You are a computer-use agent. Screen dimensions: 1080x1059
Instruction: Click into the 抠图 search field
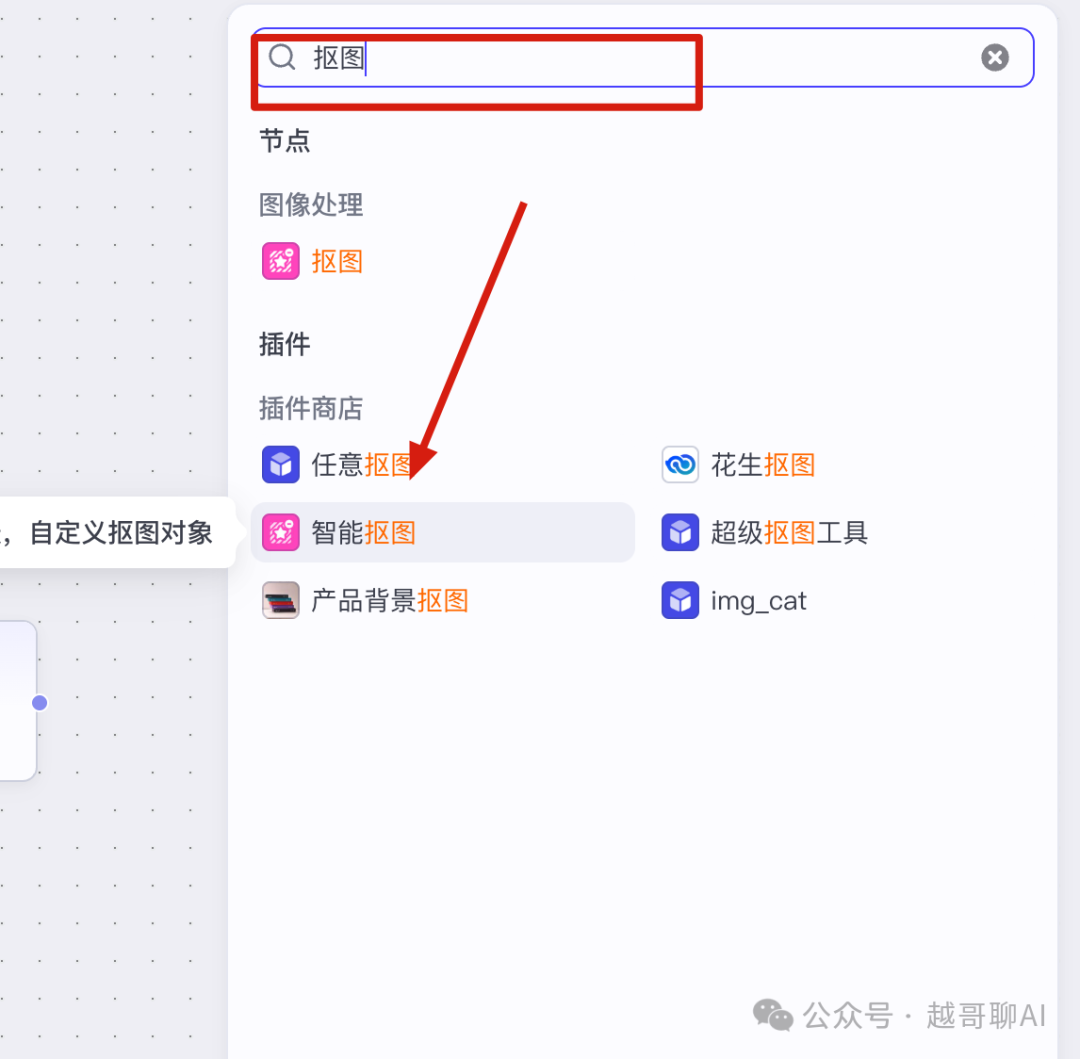pyautogui.click(x=642, y=58)
